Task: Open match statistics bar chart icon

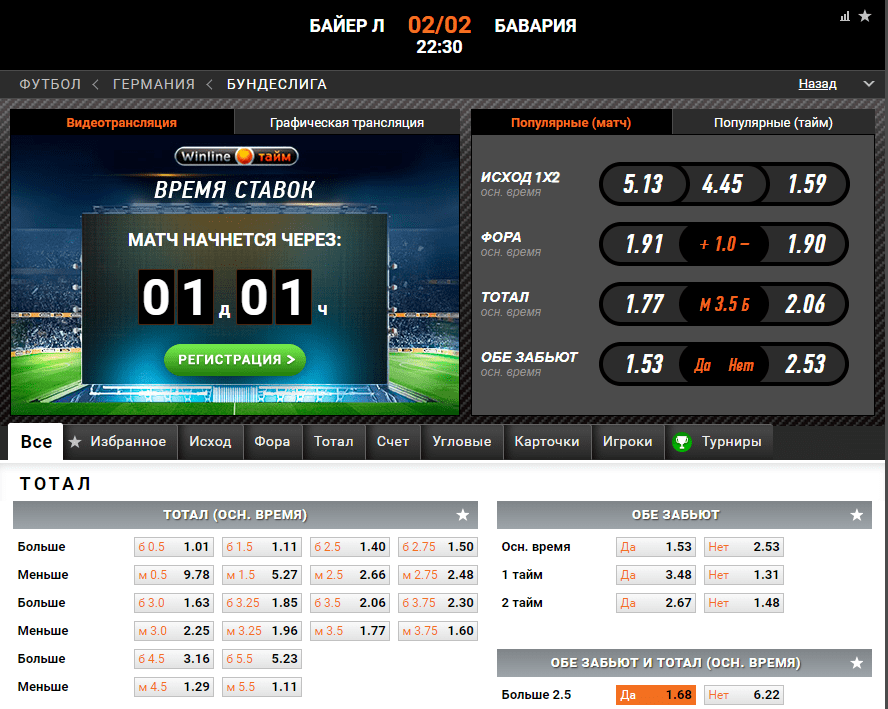Action: (844, 16)
